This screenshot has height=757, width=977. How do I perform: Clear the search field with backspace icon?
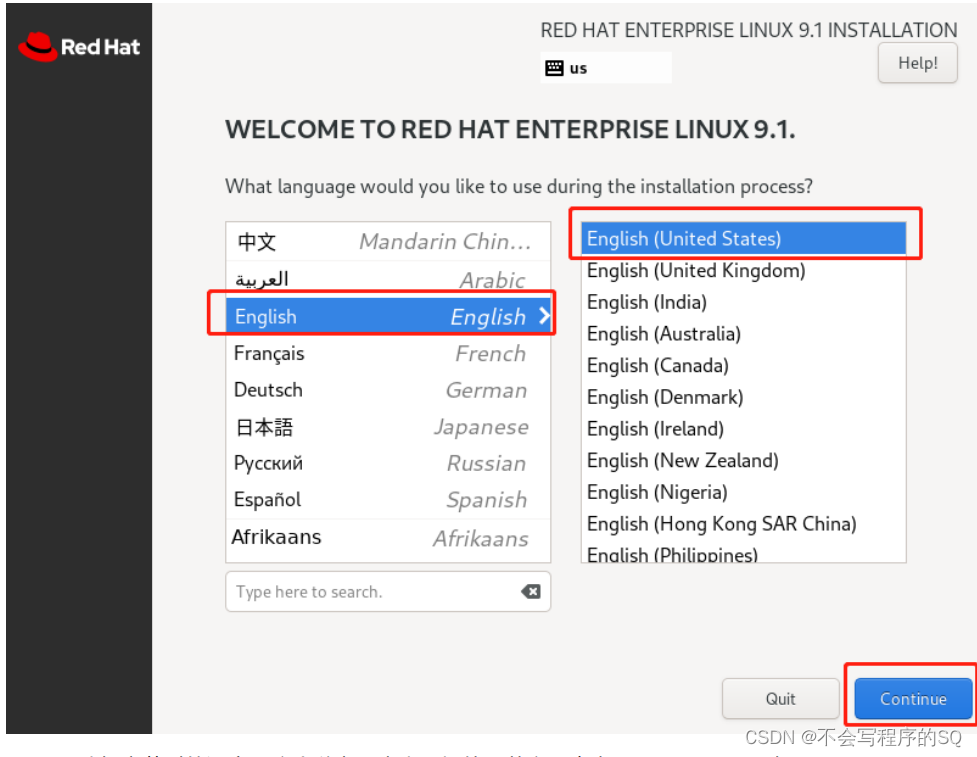tap(531, 591)
